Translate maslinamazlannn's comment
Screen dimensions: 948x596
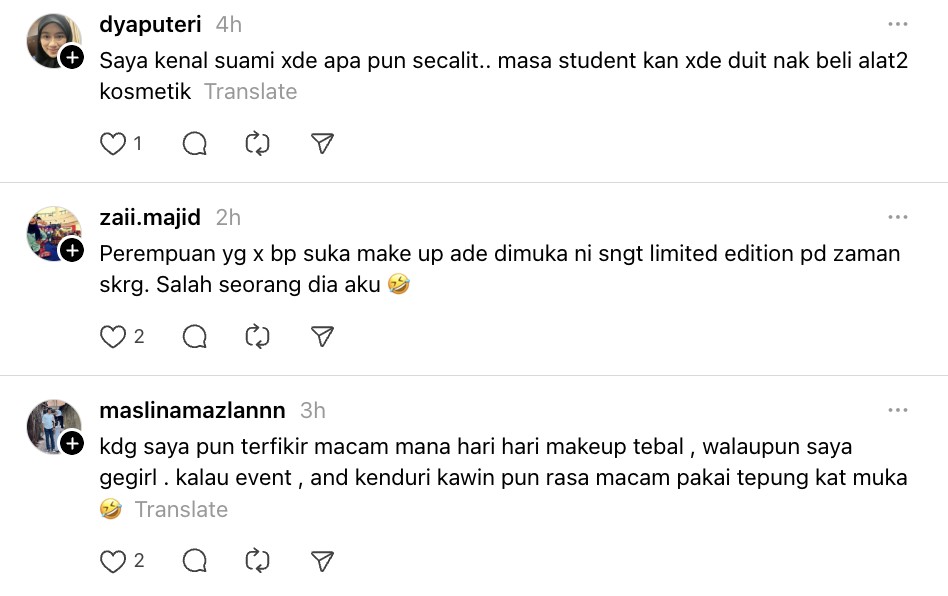point(181,510)
